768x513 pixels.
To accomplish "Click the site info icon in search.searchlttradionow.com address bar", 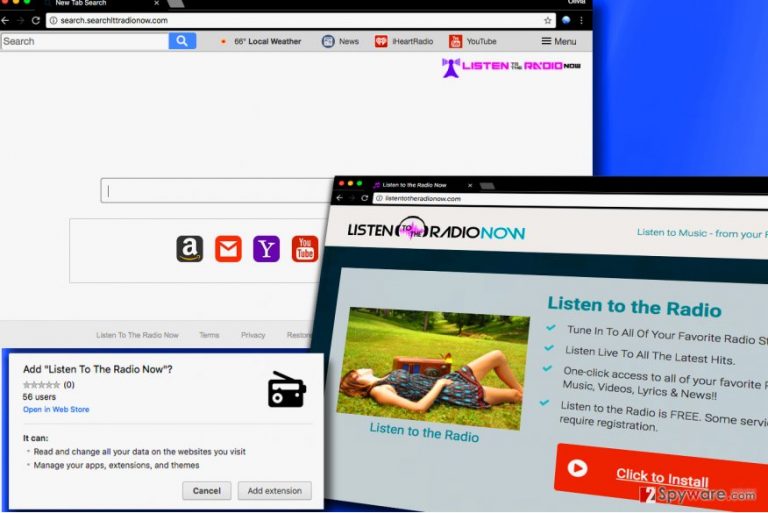I will 53,21.
